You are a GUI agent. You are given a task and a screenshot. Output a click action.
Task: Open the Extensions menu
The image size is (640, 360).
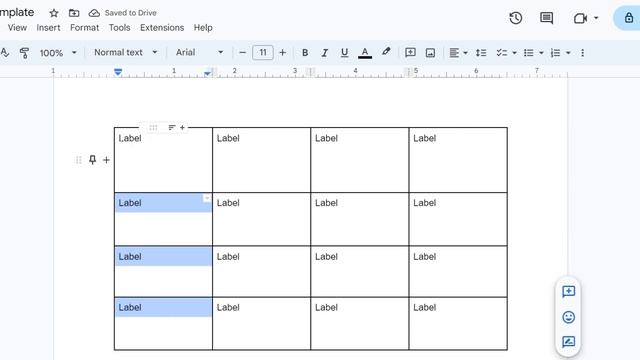pos(162,28)
